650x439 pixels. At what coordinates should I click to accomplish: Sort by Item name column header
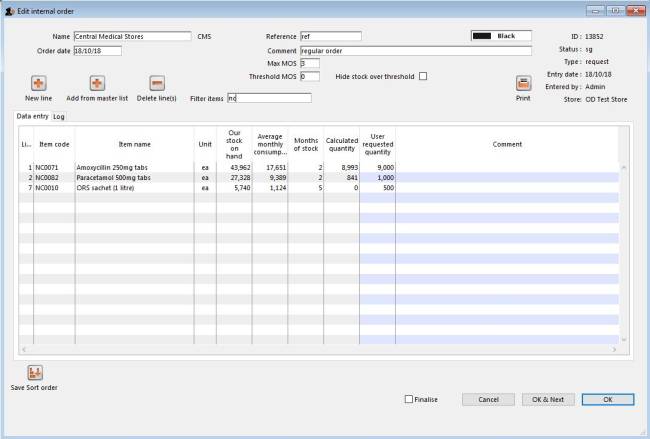tap(135, 144)
